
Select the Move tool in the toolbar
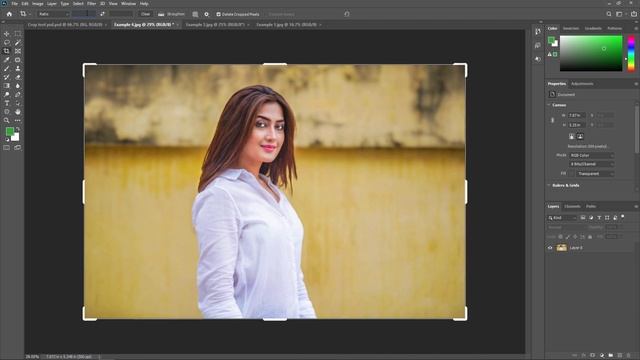tap(7, 34)
